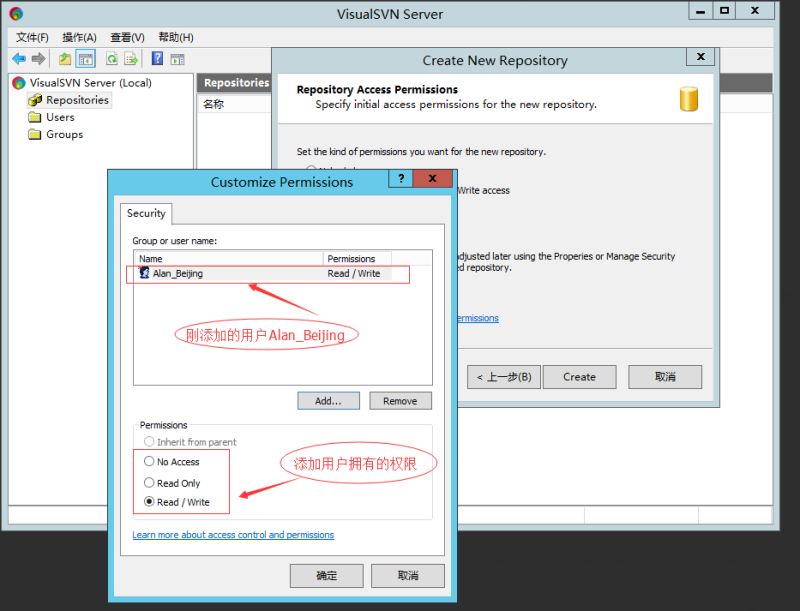The height and width of the screenshot is (611, 800).
Task: Click the VisualSVN logo in the title bar
Action: 16,14
